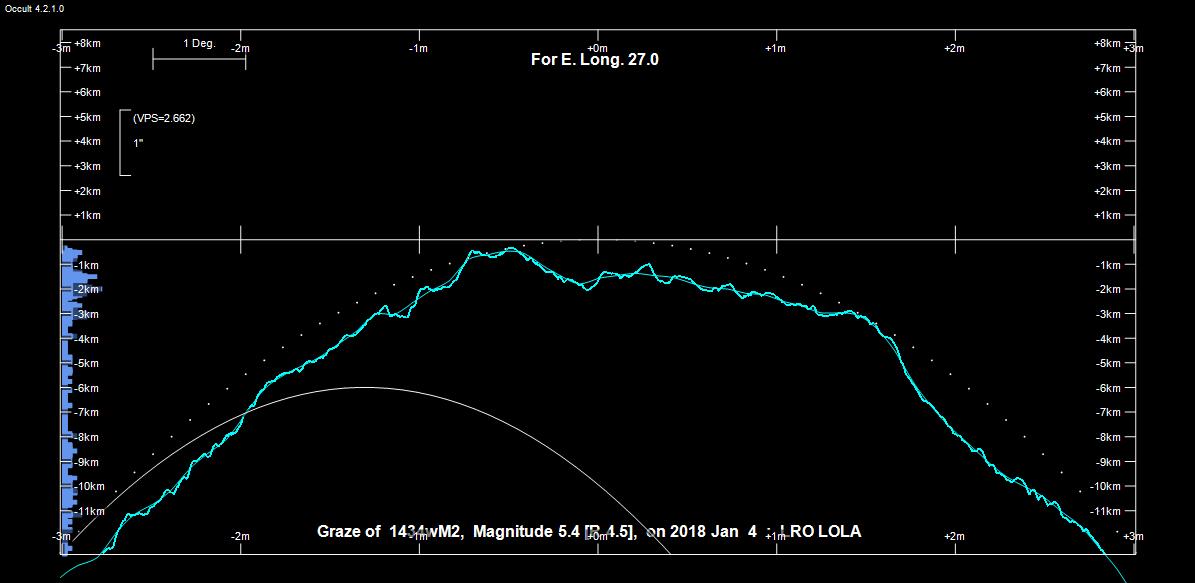Click the top axis +0m marker
1195x583 pixels.
coord(597,48)
